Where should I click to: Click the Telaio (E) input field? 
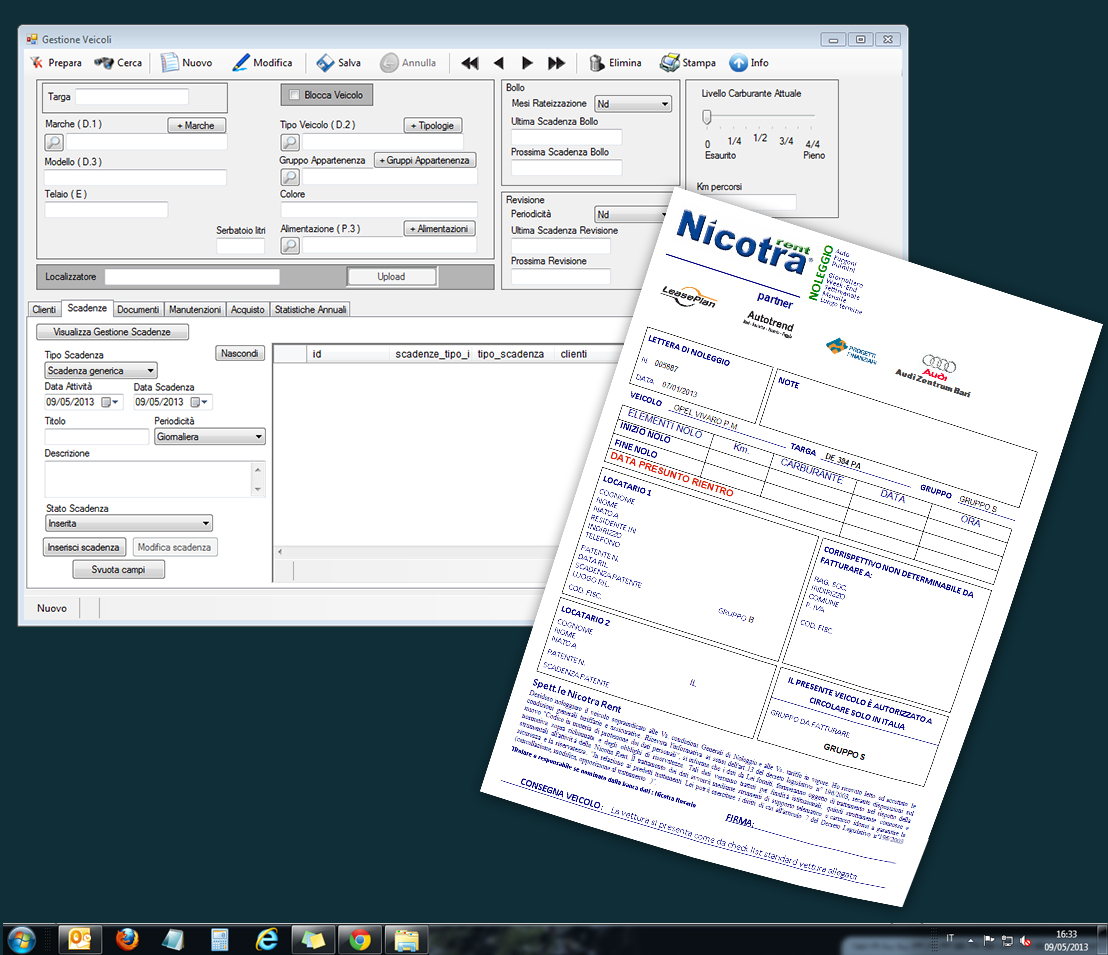pos(107,209)
